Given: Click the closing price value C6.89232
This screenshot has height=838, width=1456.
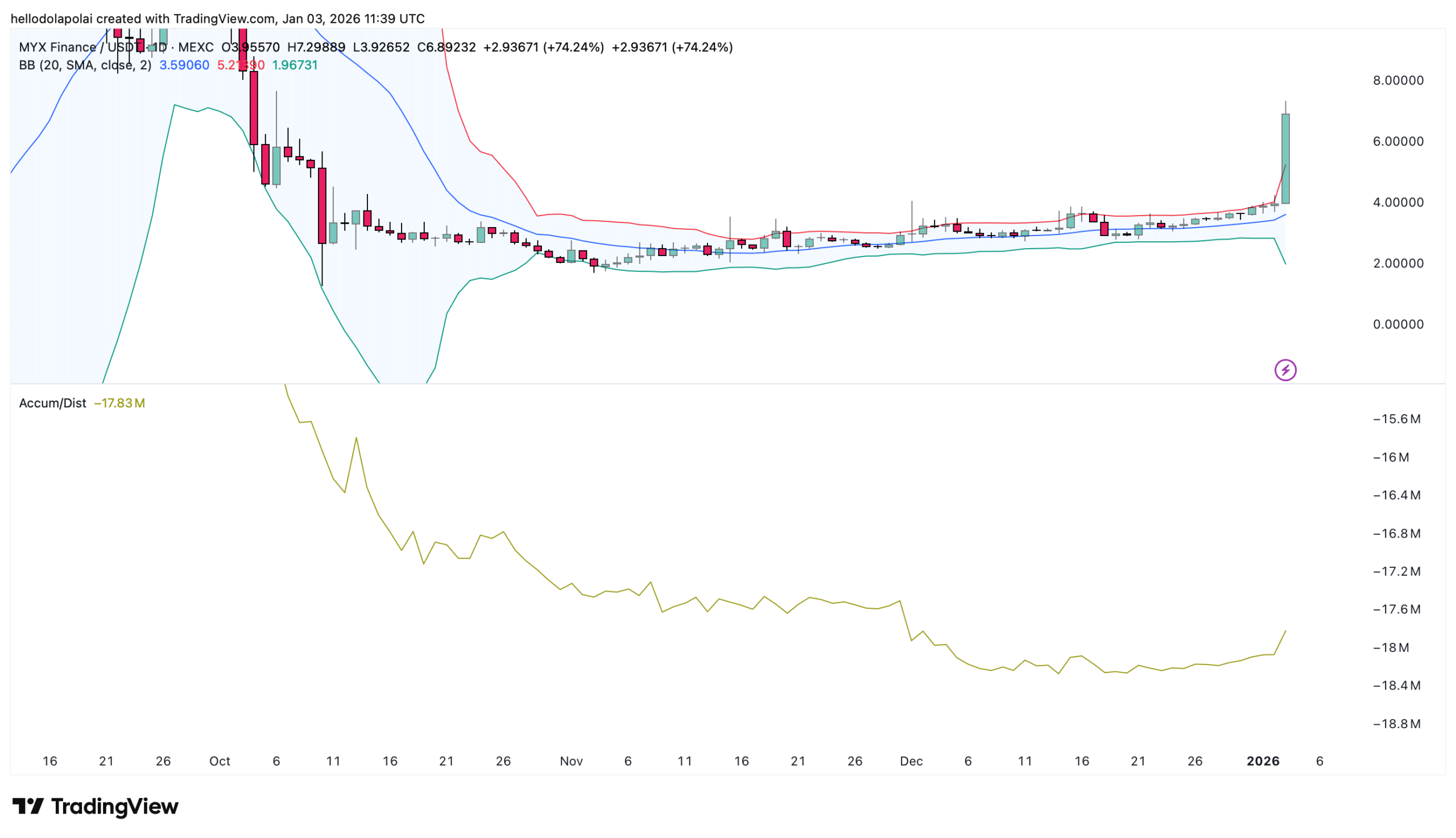Looking at the screenshot, I should (x=446, y=47).
